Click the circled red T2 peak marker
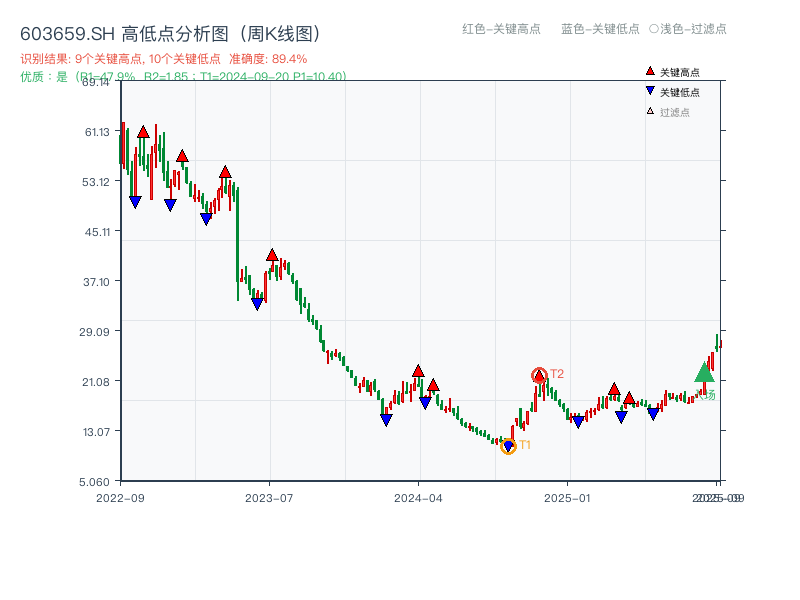Viewport: 800px width, 600px height. [538, 374]
